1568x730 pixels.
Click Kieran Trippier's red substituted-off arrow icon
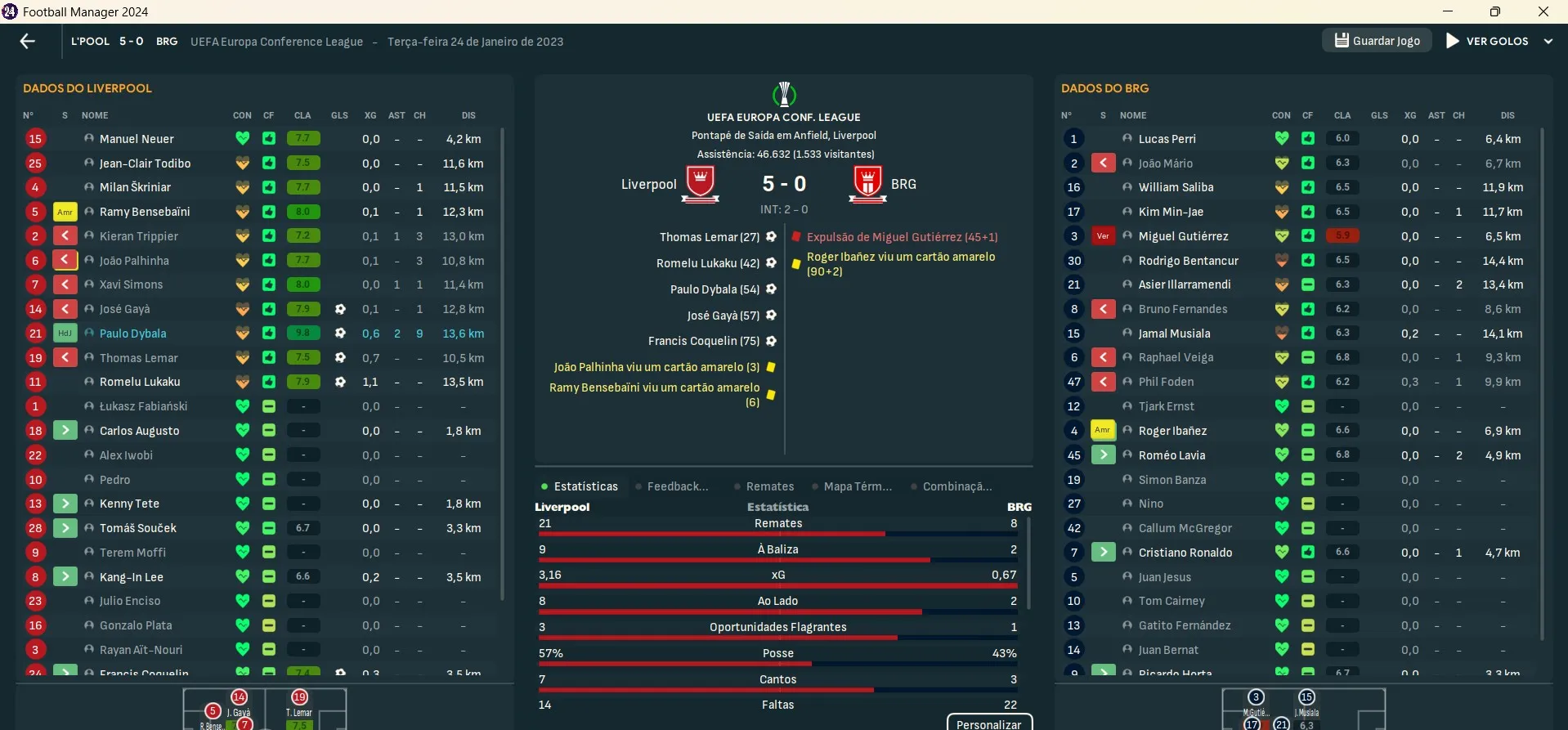click(x=65, y=235)
